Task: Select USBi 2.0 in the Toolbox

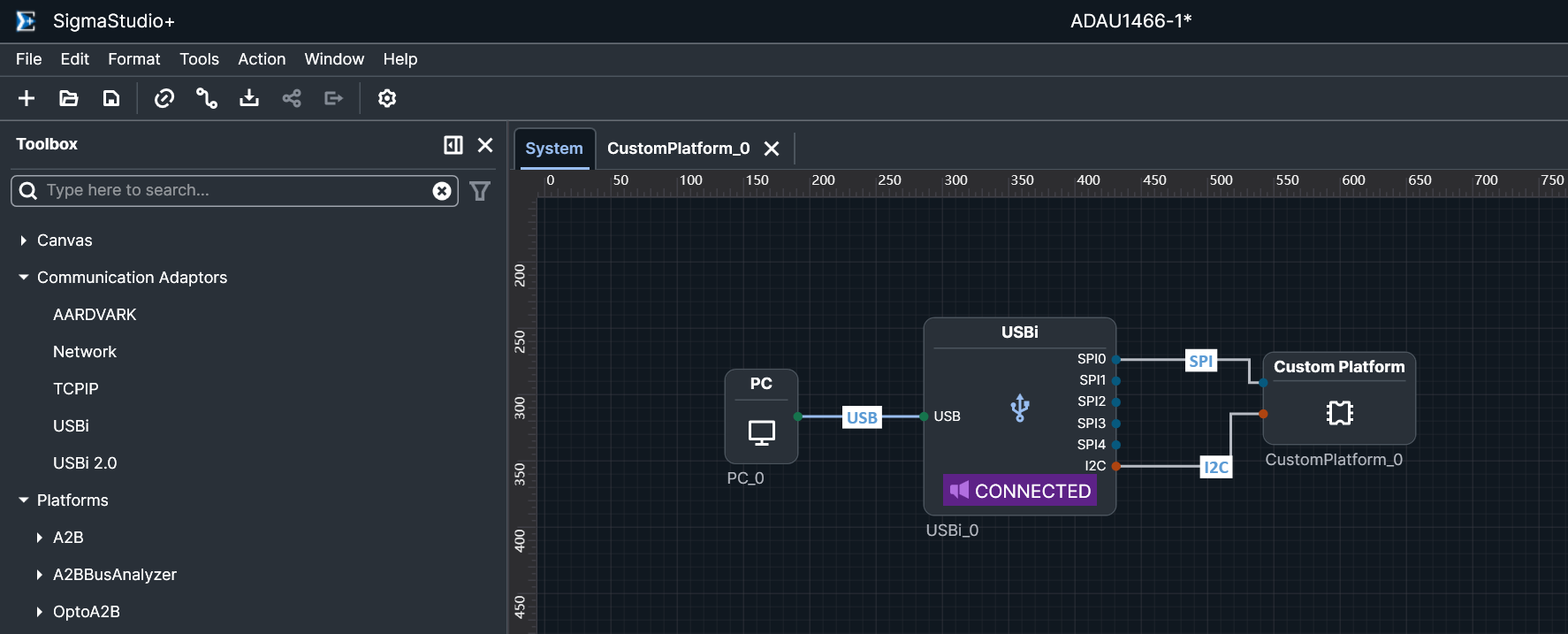Action: (x=85, y=463)
